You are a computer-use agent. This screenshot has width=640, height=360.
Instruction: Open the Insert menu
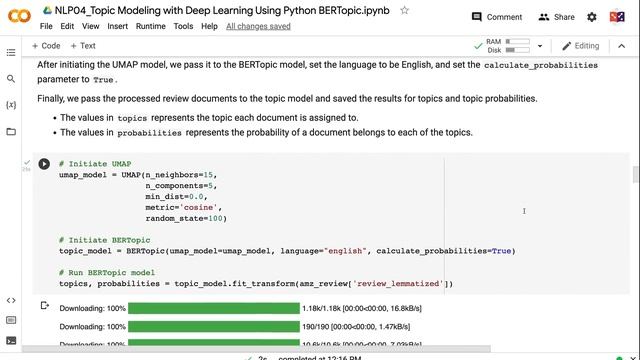[118, 26]
